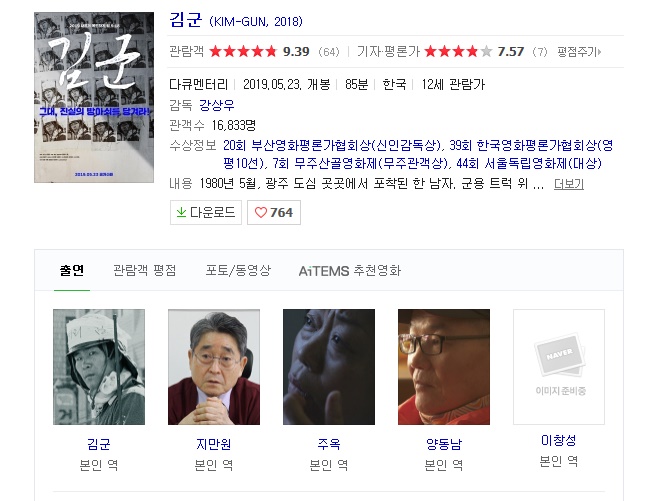
Task: Click the audience star rating 9.39
Action: [259, 52]
